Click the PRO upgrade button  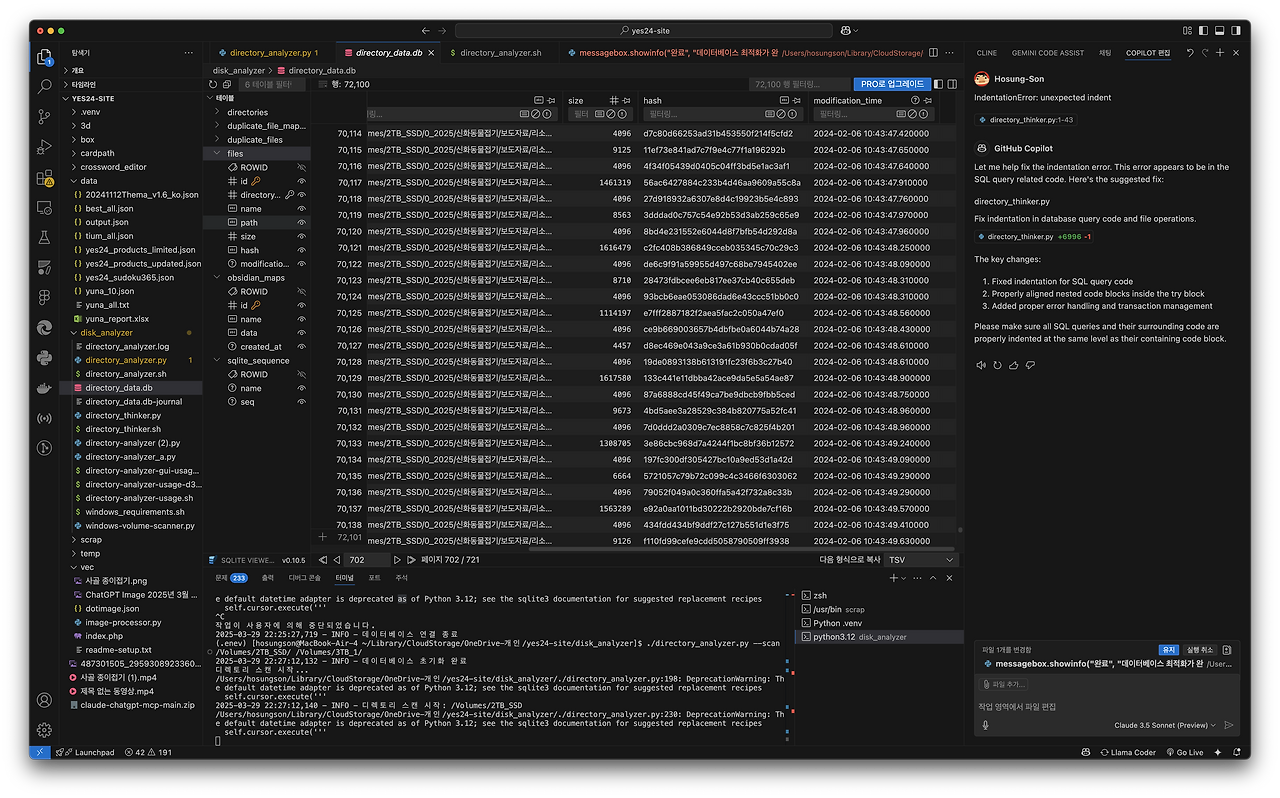click(x=891, y=85)
